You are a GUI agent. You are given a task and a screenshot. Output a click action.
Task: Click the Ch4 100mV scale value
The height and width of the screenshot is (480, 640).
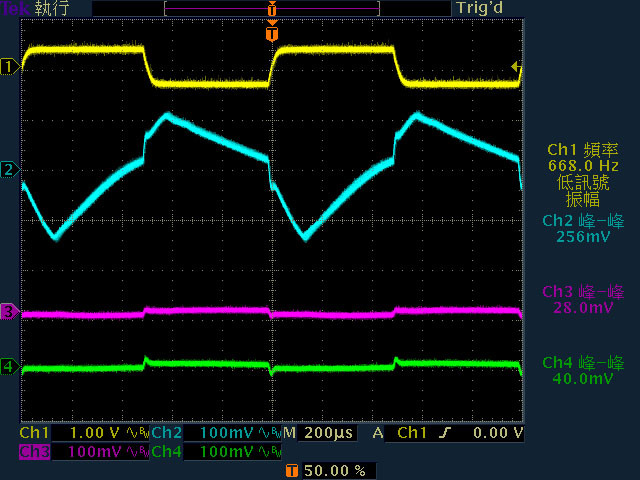[x=227, y=452]
